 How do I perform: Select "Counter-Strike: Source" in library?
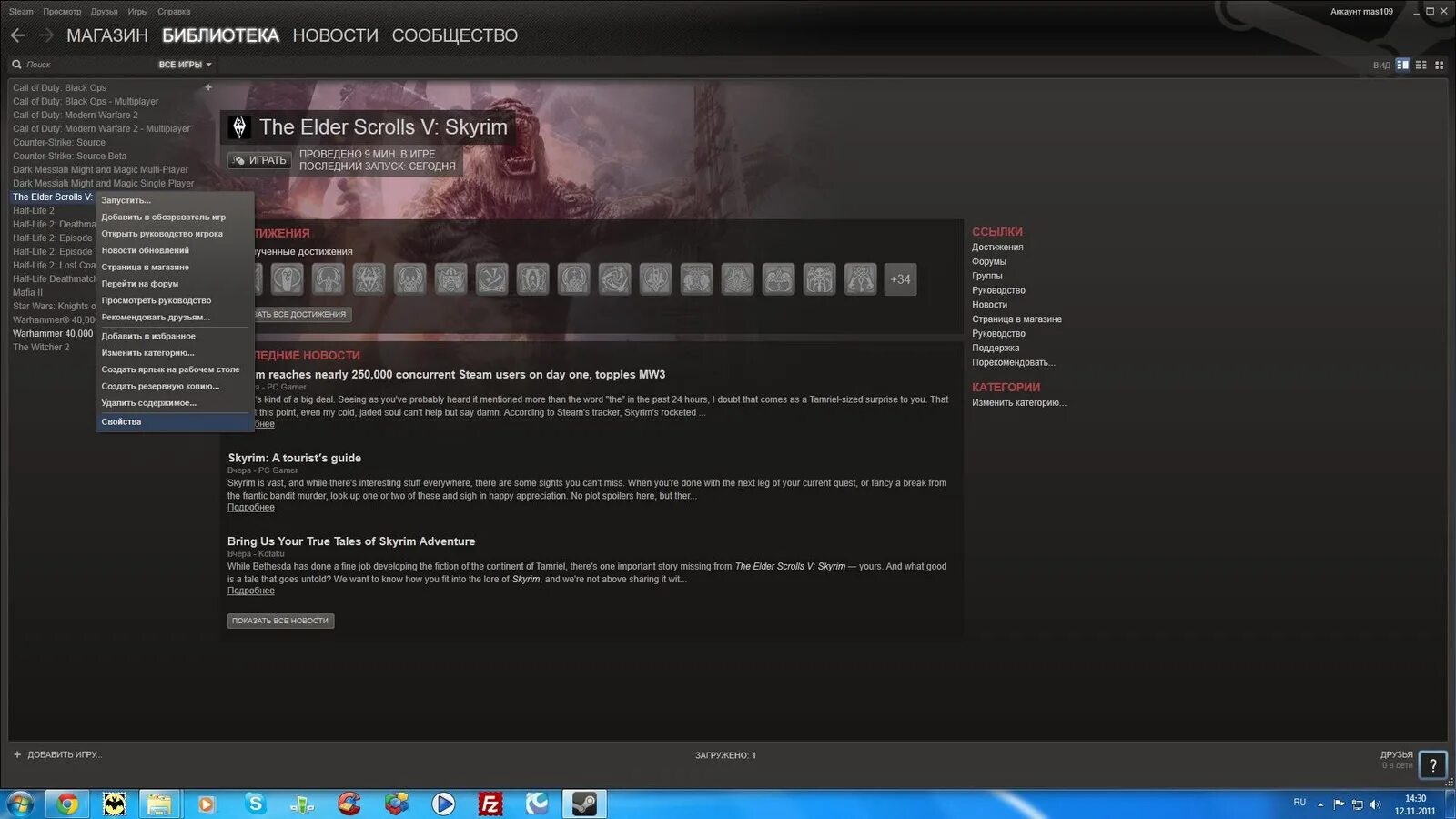[59, 143]
